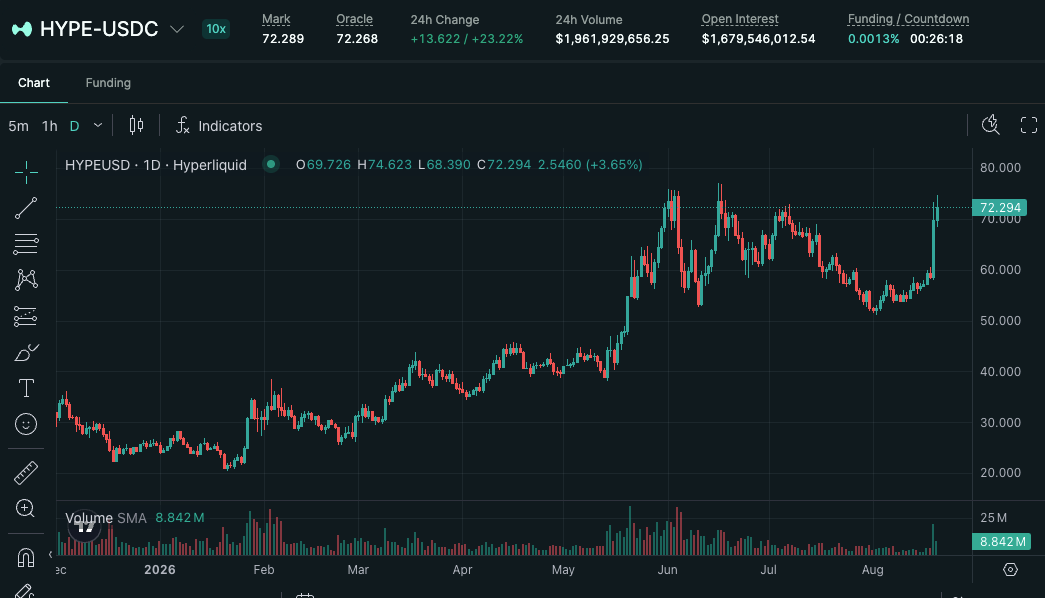Open the quick search icon
The image size is (1045, 598).
[x=991, y=125]
